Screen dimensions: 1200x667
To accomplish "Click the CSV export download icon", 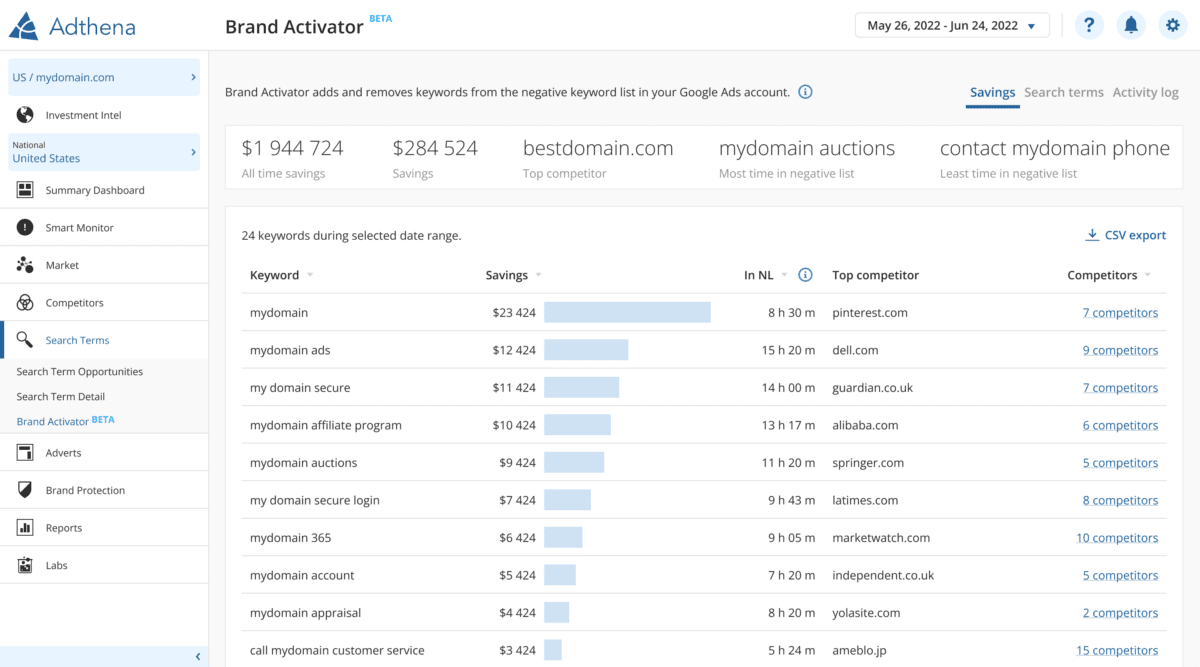I will pyautogui.click(x=1092, y=235).
